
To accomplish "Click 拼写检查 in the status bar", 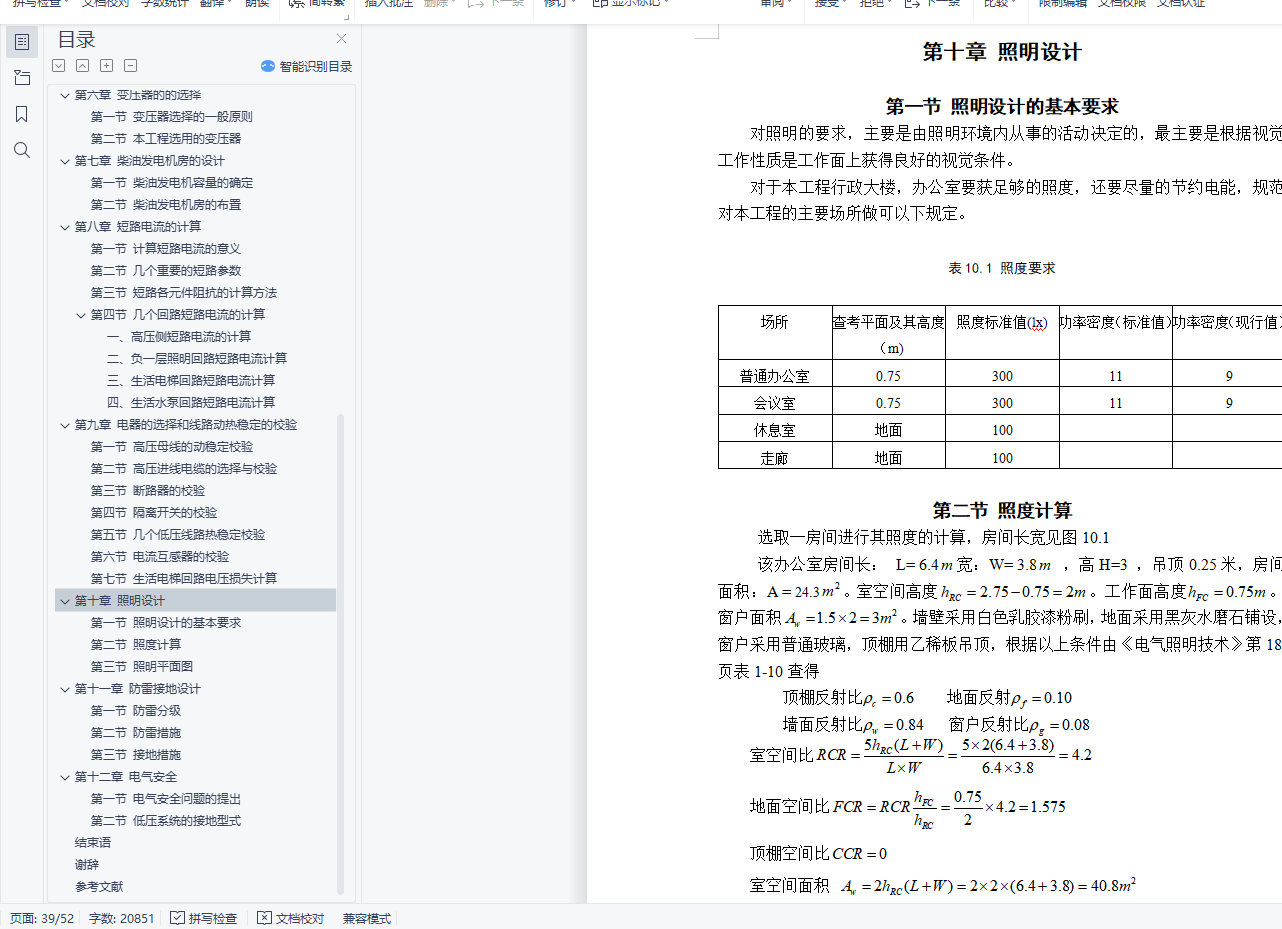I will [203, 918].
